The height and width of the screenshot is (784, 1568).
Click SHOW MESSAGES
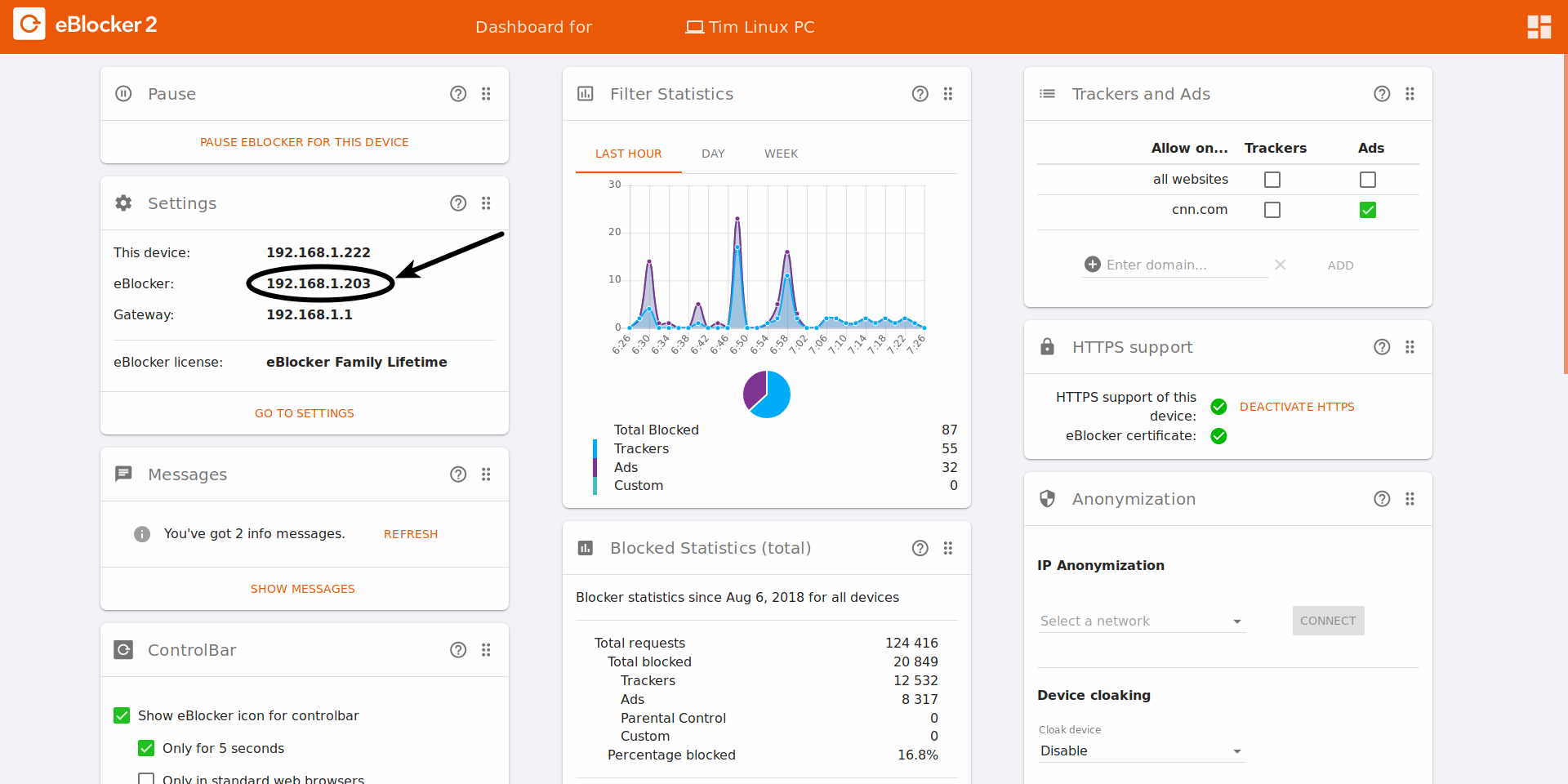point(303,589)
